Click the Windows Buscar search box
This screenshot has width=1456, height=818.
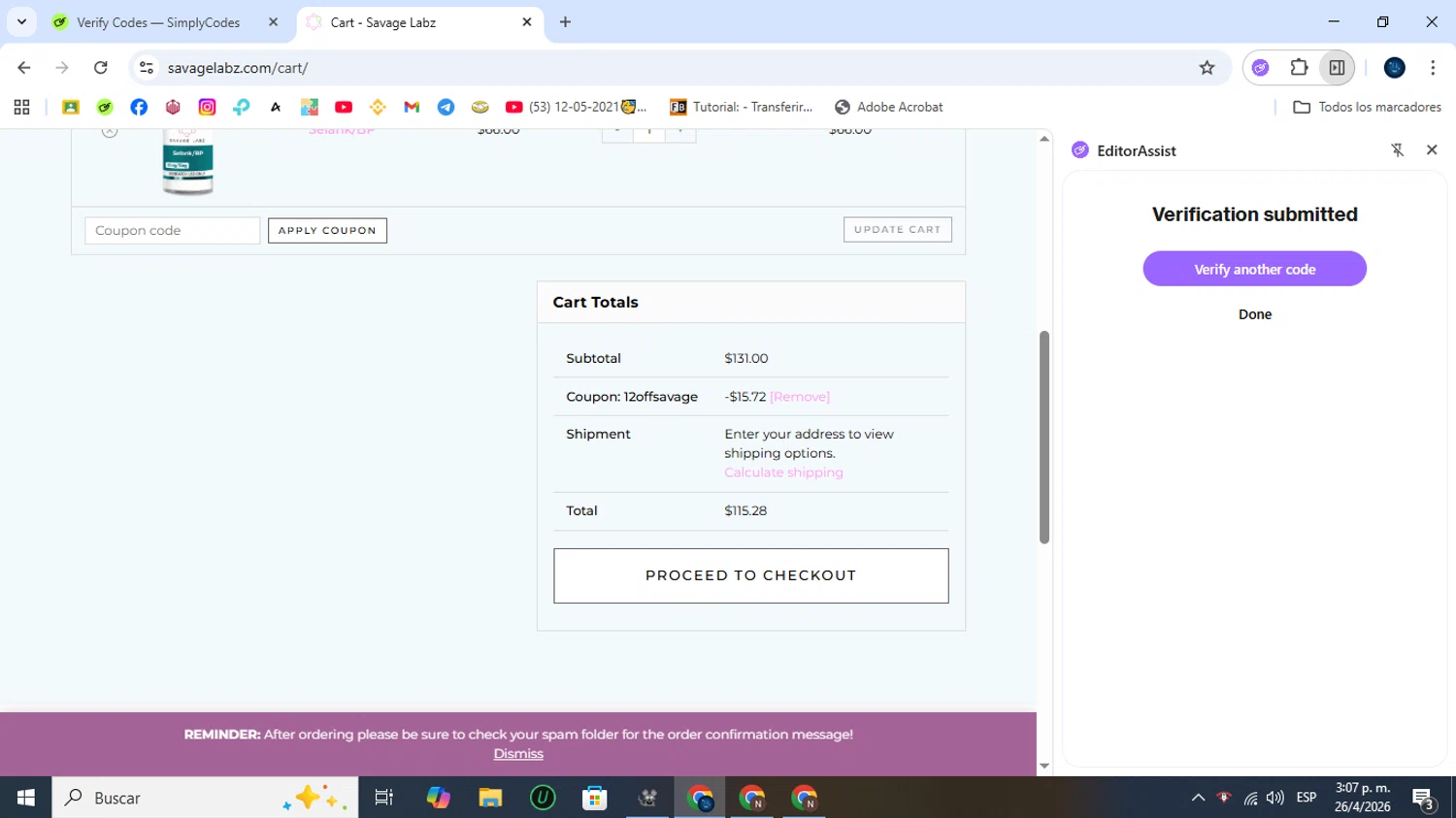coord(205,798)
